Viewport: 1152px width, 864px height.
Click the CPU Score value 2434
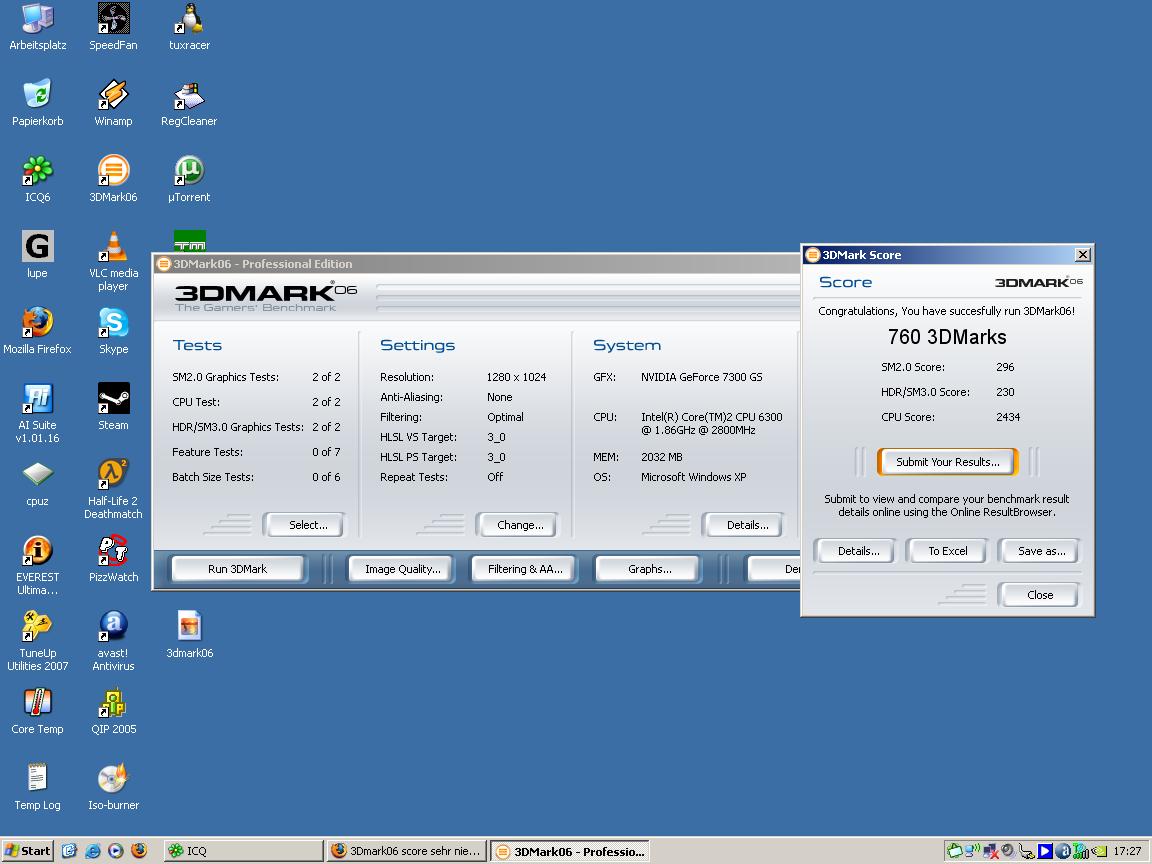[1008, 417]
